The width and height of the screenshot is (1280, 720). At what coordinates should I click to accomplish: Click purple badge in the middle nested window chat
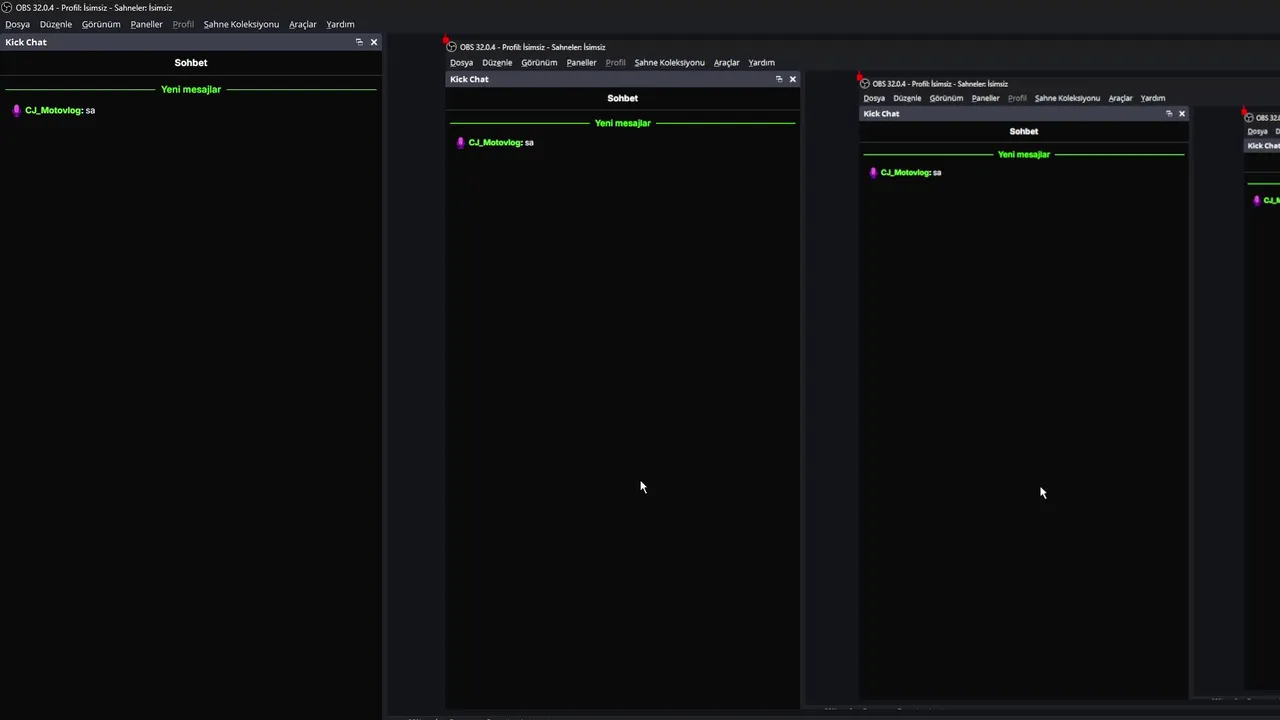pyautogui.click(x=460, y=142)
